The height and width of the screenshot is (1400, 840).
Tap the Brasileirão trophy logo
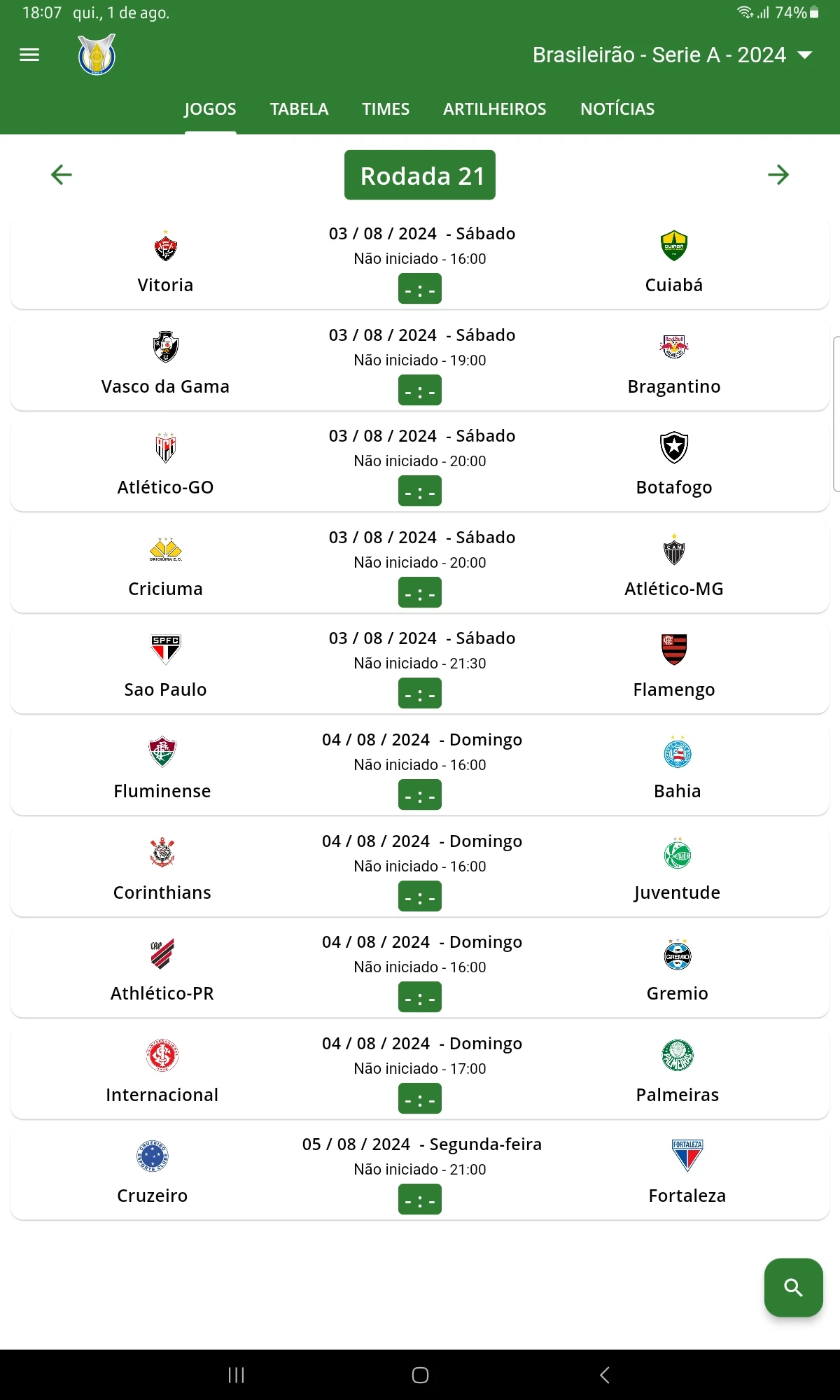pyautogui.click(x=97, y=55)
